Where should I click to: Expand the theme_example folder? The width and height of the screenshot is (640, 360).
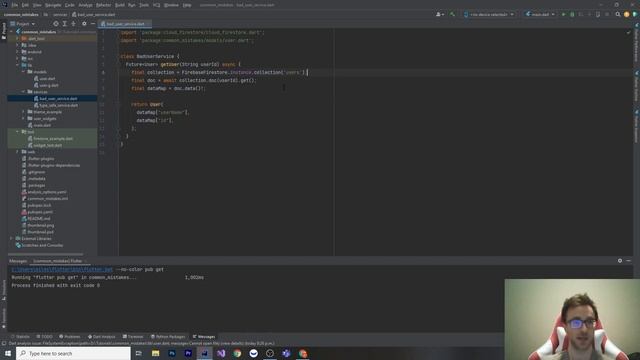pos(24,112)
